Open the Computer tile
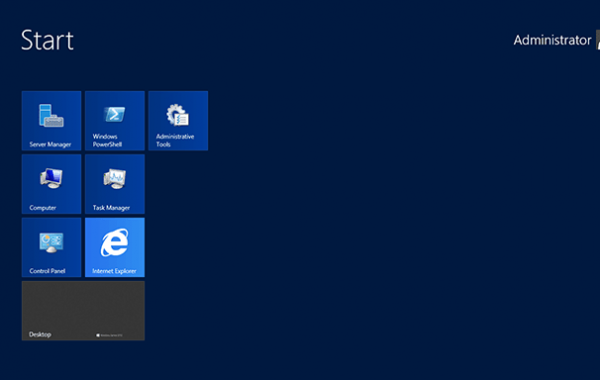 point(51,184)
